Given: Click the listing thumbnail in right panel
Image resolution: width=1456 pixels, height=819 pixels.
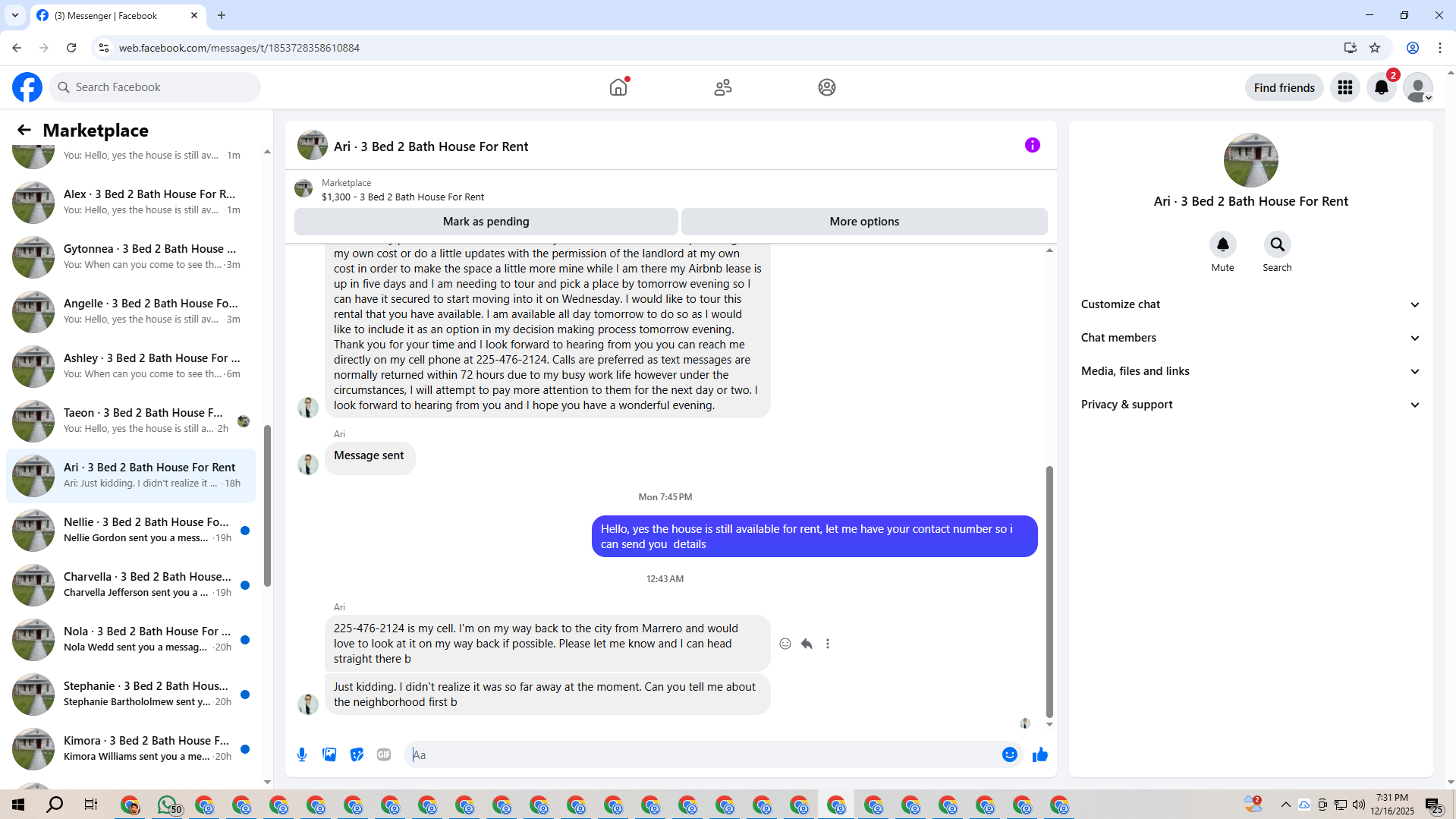Looking at the screenshot, I should 1250,160.
